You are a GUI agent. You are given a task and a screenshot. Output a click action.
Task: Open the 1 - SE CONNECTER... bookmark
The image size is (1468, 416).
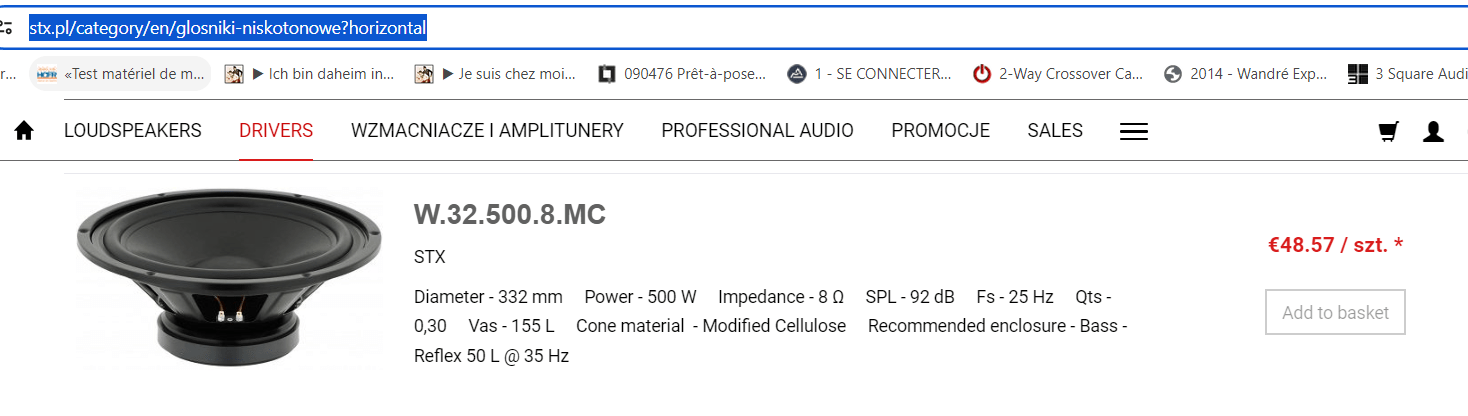869,74
